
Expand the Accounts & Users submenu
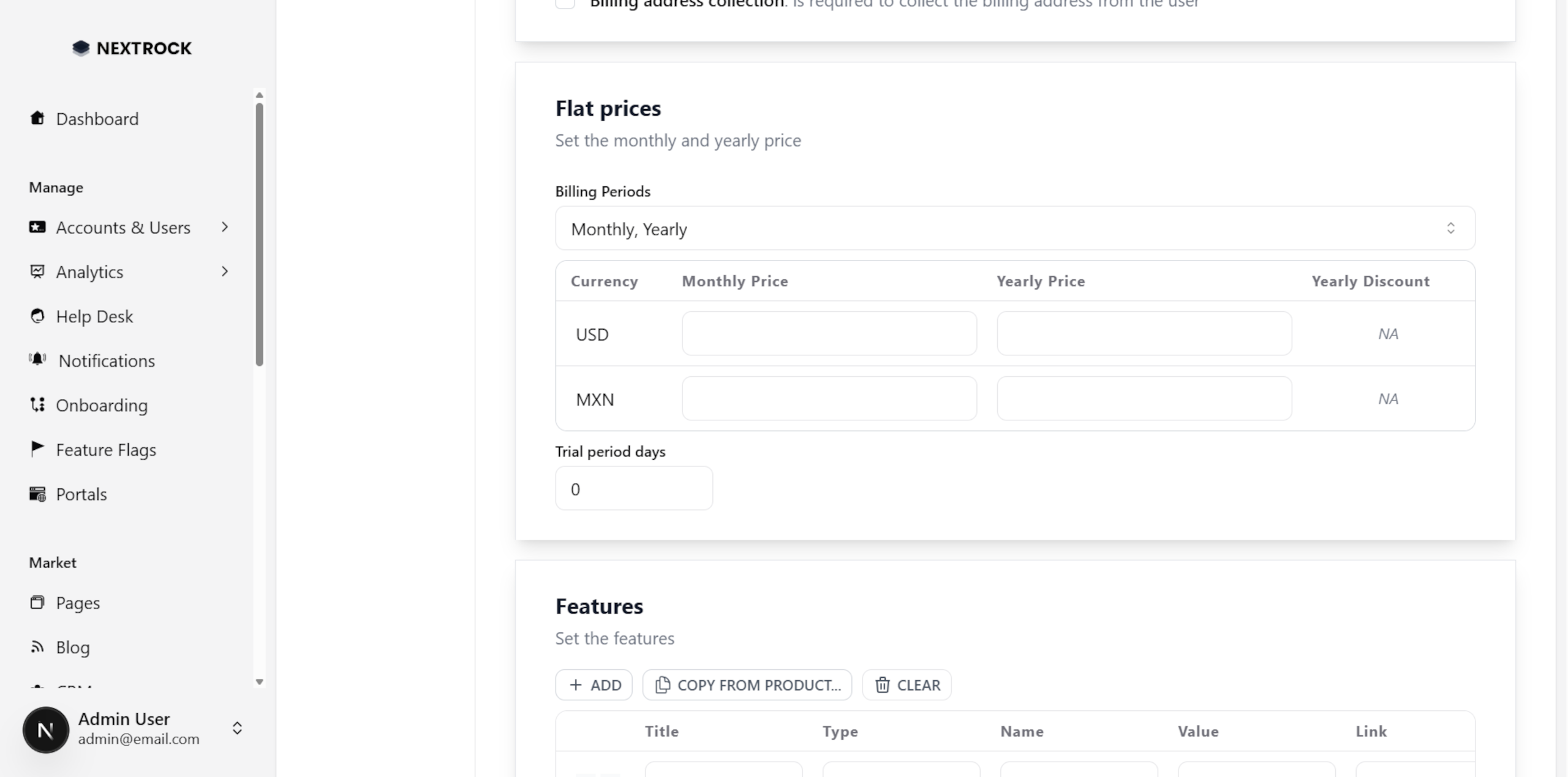[225, 227]
